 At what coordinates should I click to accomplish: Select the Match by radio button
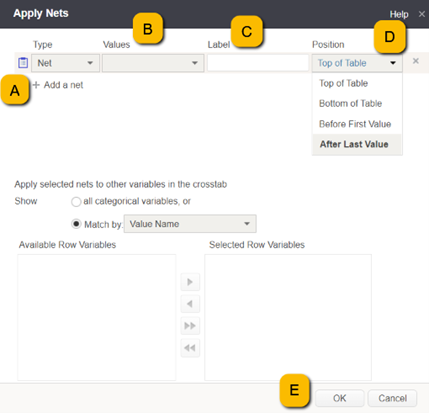(x=76, y=224)
